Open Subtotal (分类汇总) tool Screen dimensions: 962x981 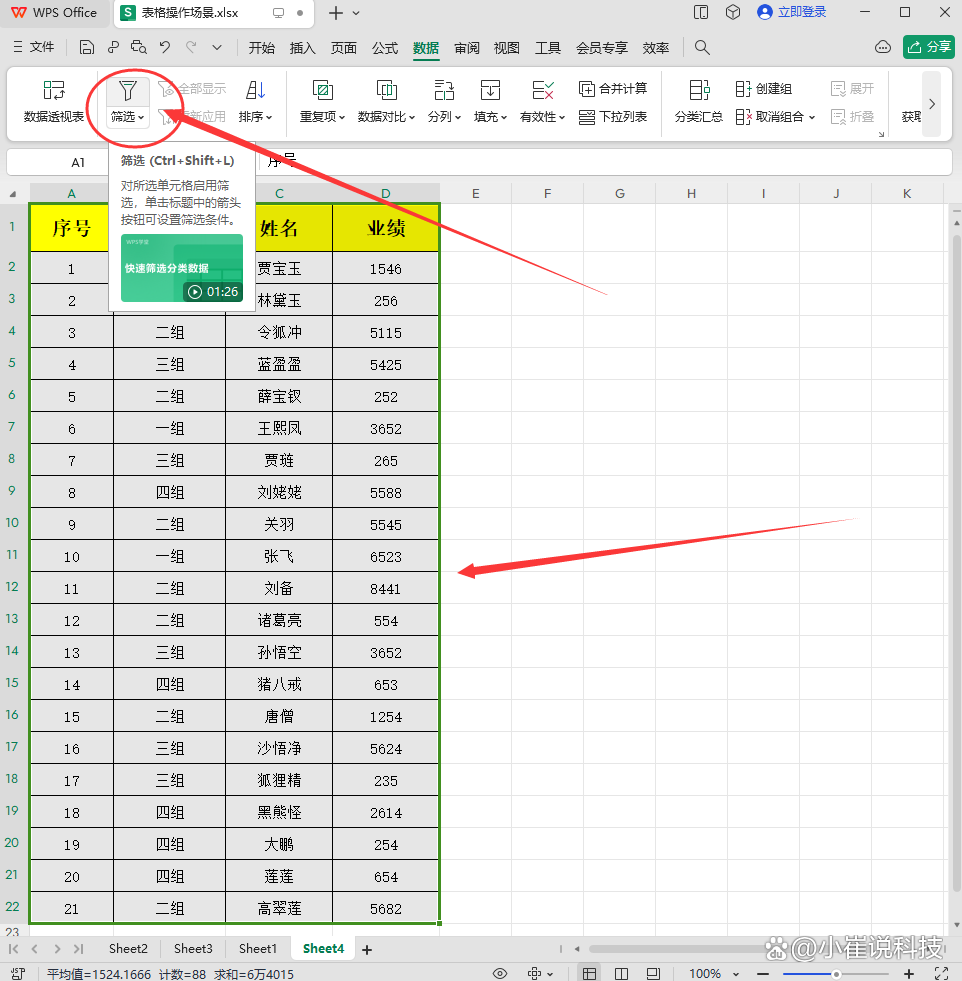coord(699,101)
